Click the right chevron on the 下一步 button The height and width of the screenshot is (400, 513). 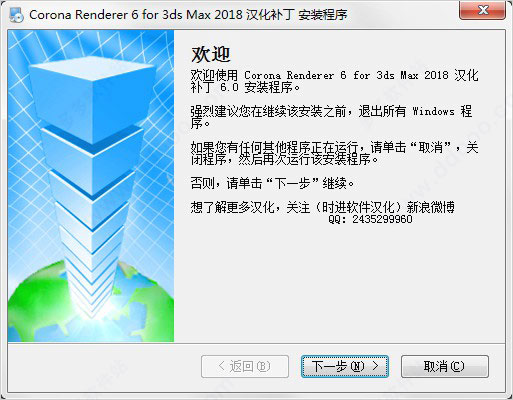[375, 366]
